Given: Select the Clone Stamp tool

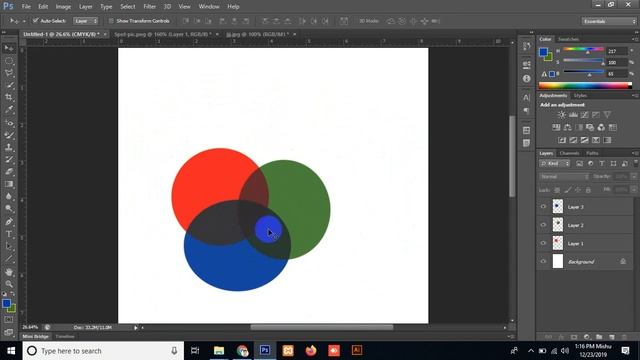Looking at the screenshot, I should [9, 147].
